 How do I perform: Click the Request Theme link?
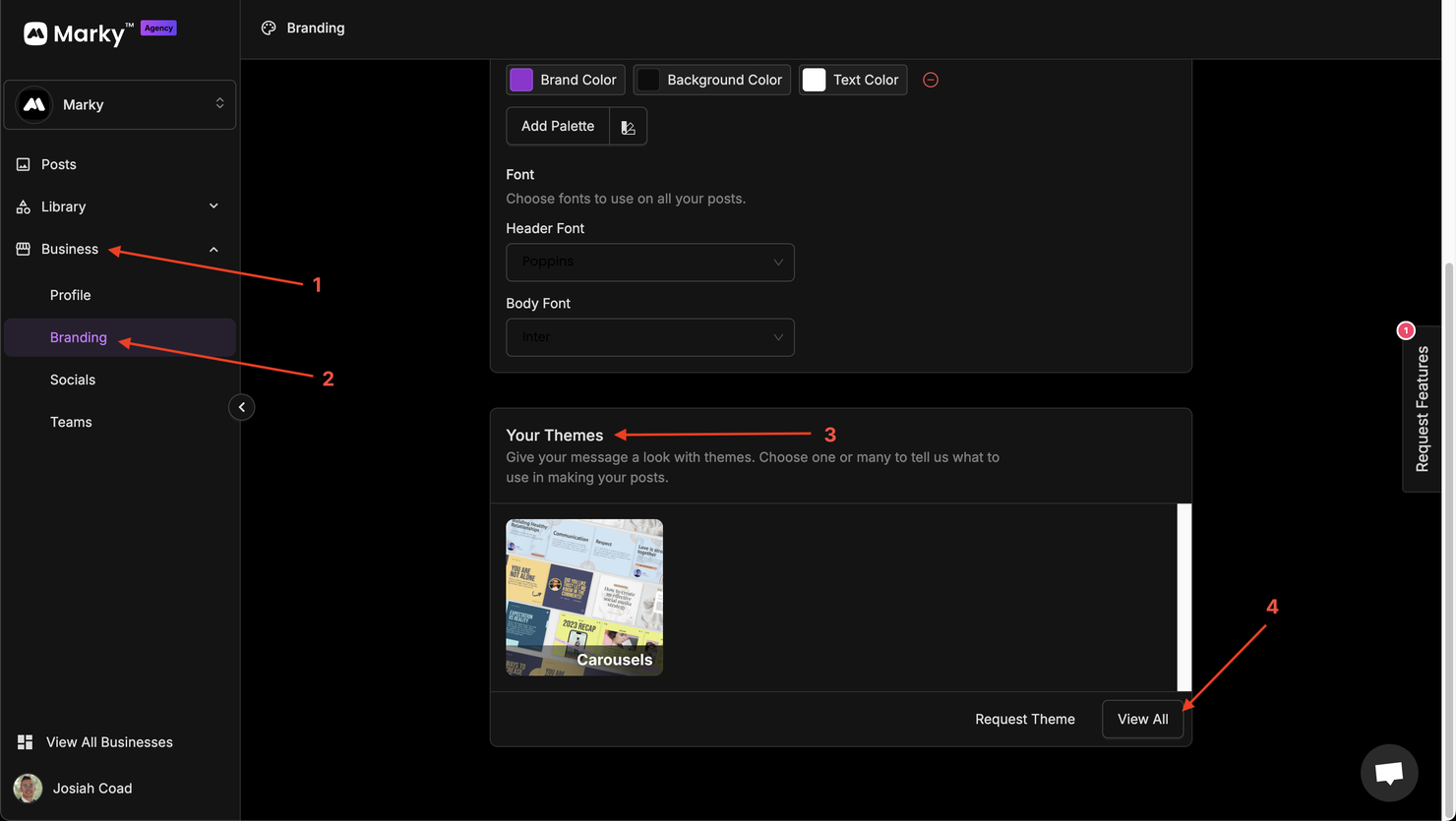tap(1024, 719)
